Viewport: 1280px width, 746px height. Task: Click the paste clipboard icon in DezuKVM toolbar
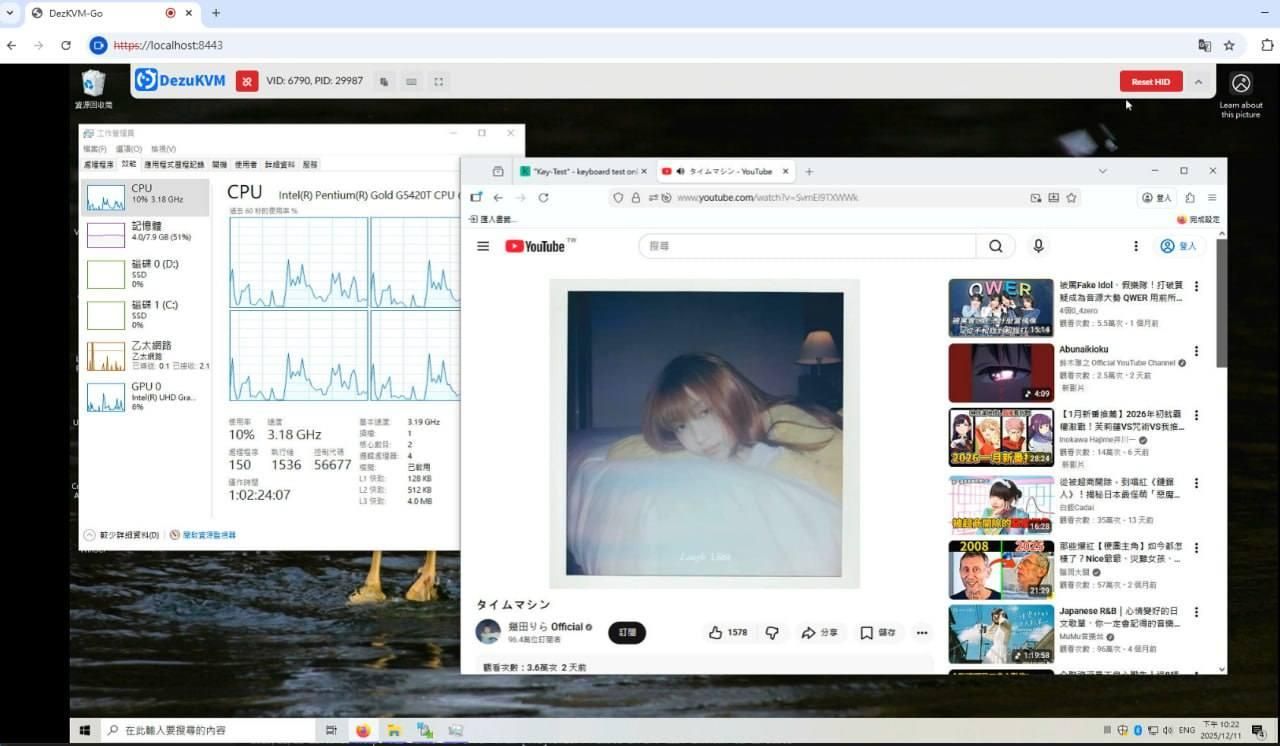click(x=384, y=81)
